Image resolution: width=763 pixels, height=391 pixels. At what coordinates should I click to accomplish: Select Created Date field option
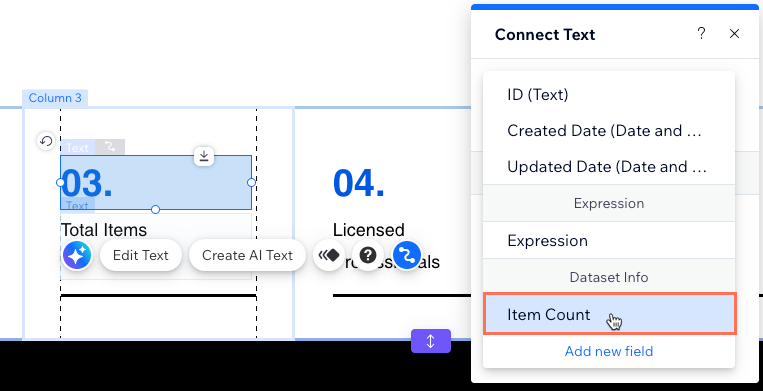609,130
